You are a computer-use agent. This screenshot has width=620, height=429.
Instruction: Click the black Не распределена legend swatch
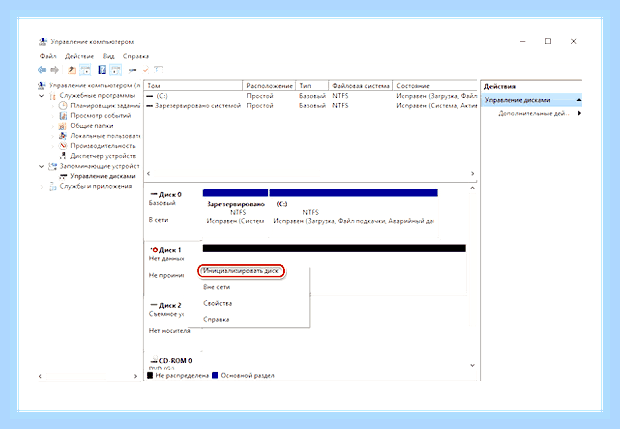(150, 375)
